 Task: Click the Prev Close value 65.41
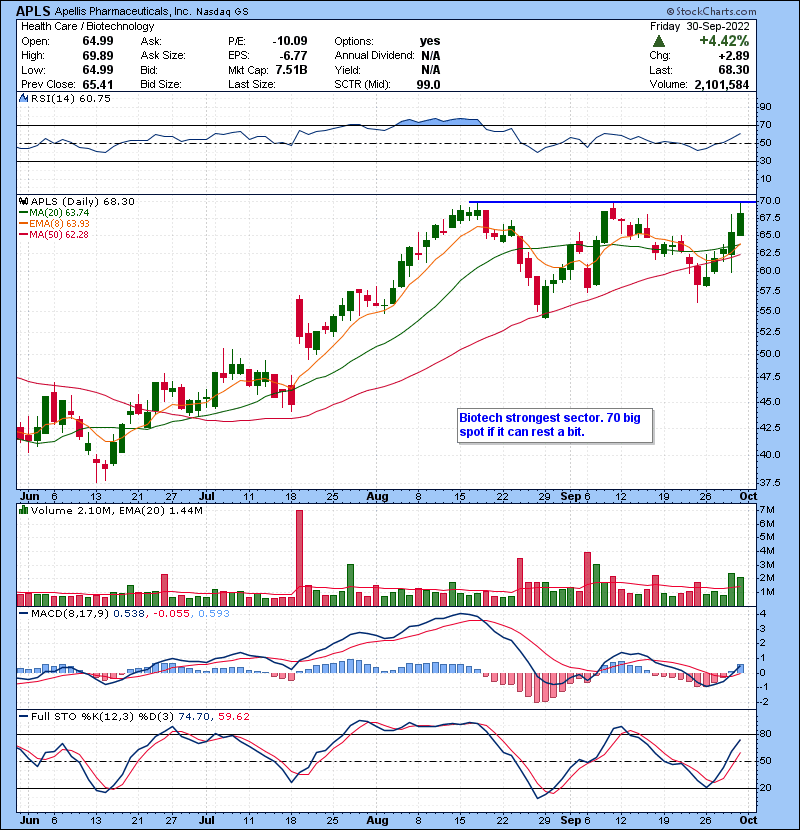(97, 84)
